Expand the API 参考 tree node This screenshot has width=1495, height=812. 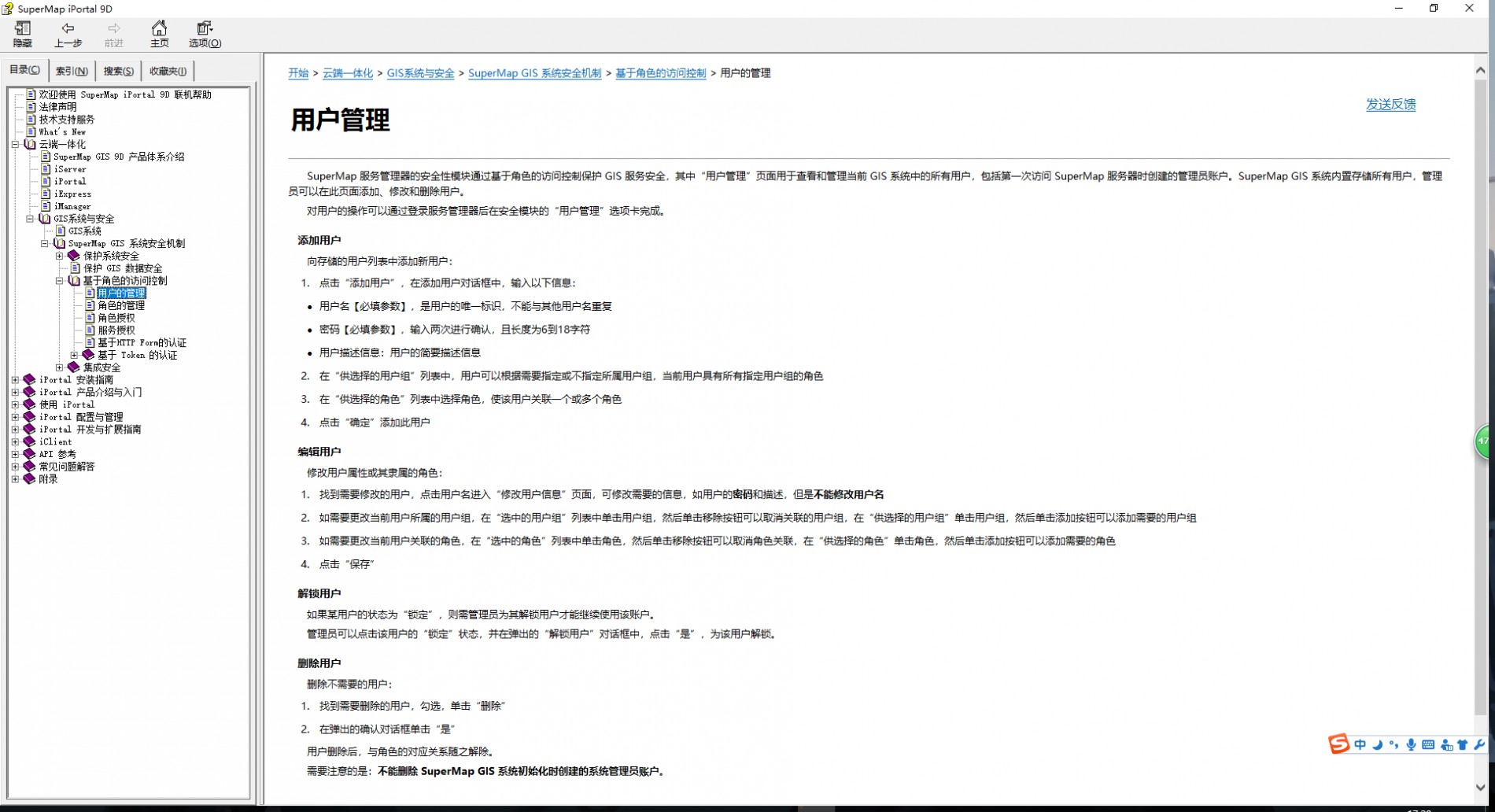tap(15, 454)
